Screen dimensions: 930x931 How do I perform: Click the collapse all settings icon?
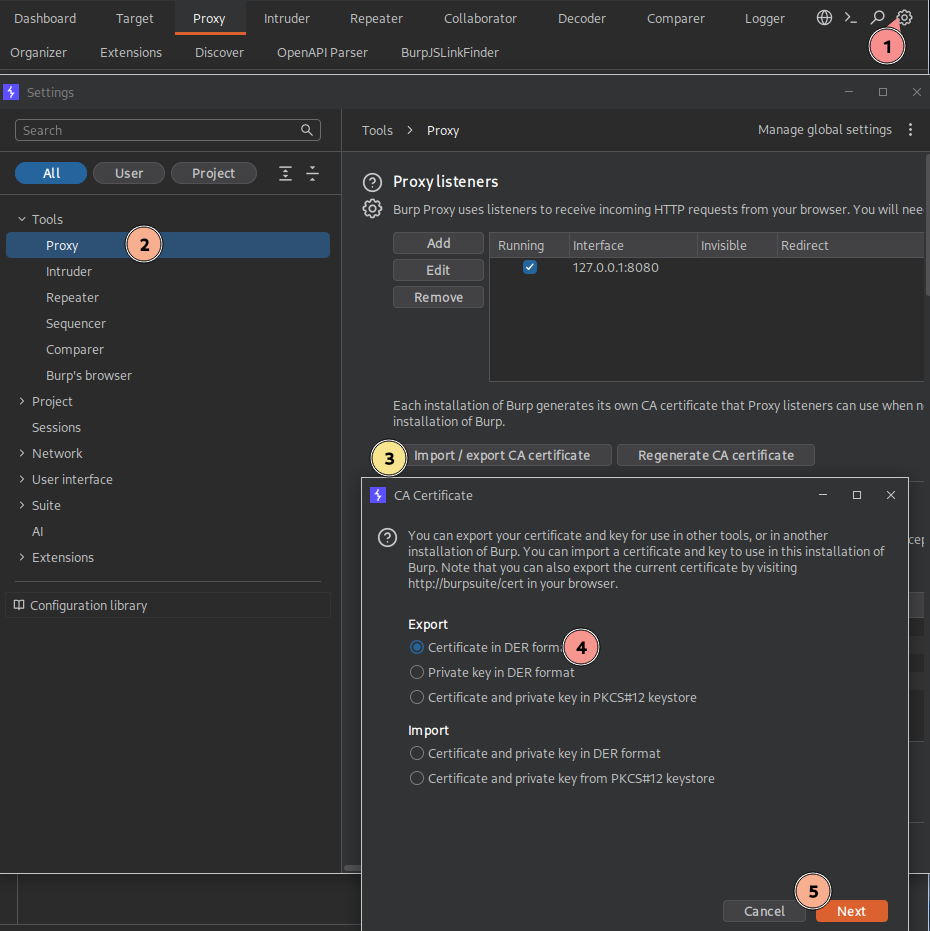click(312, 173)
